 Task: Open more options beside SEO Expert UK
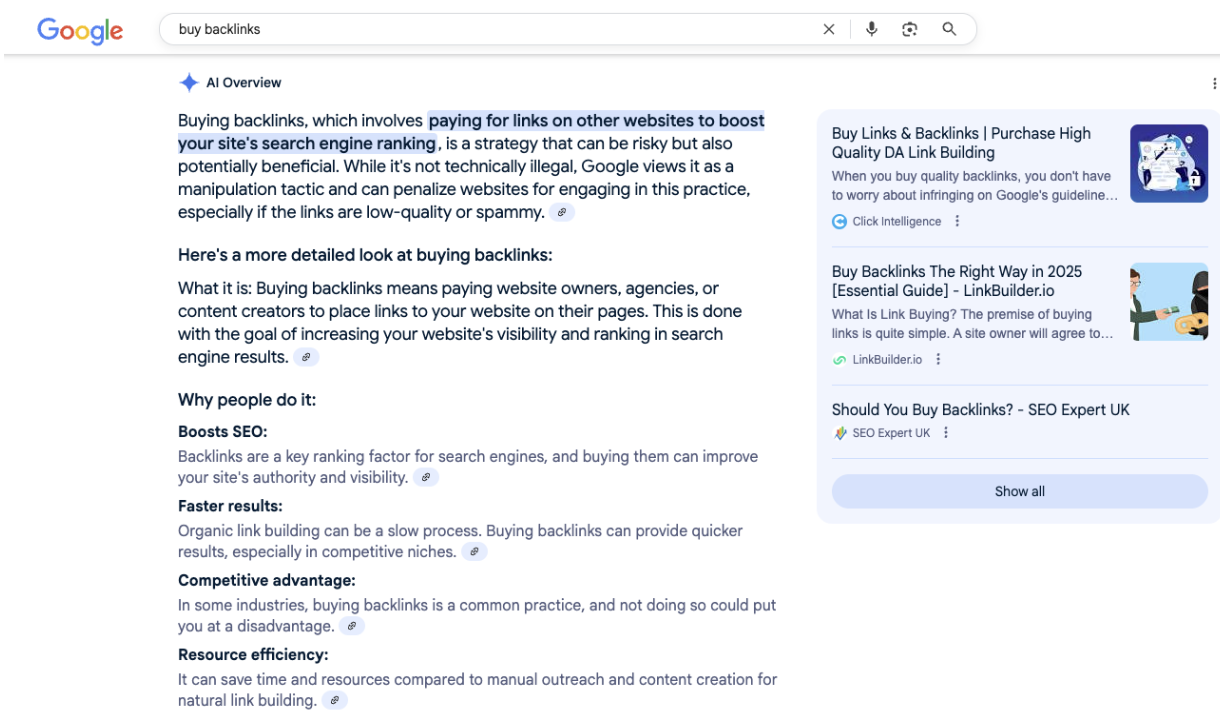point(946,433)
